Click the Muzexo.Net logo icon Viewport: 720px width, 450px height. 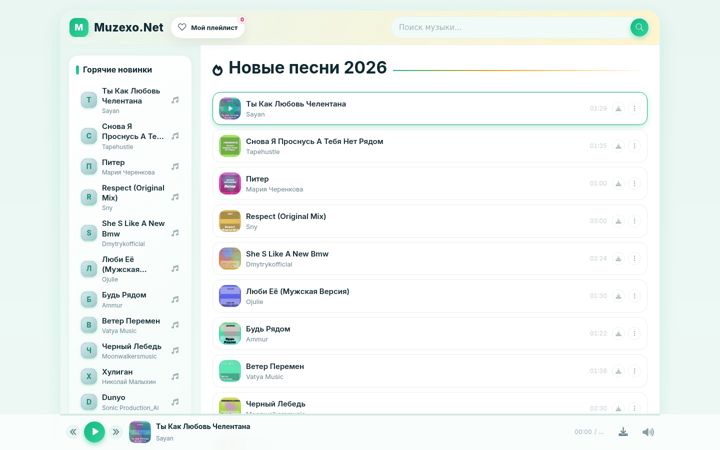point(79,28)
